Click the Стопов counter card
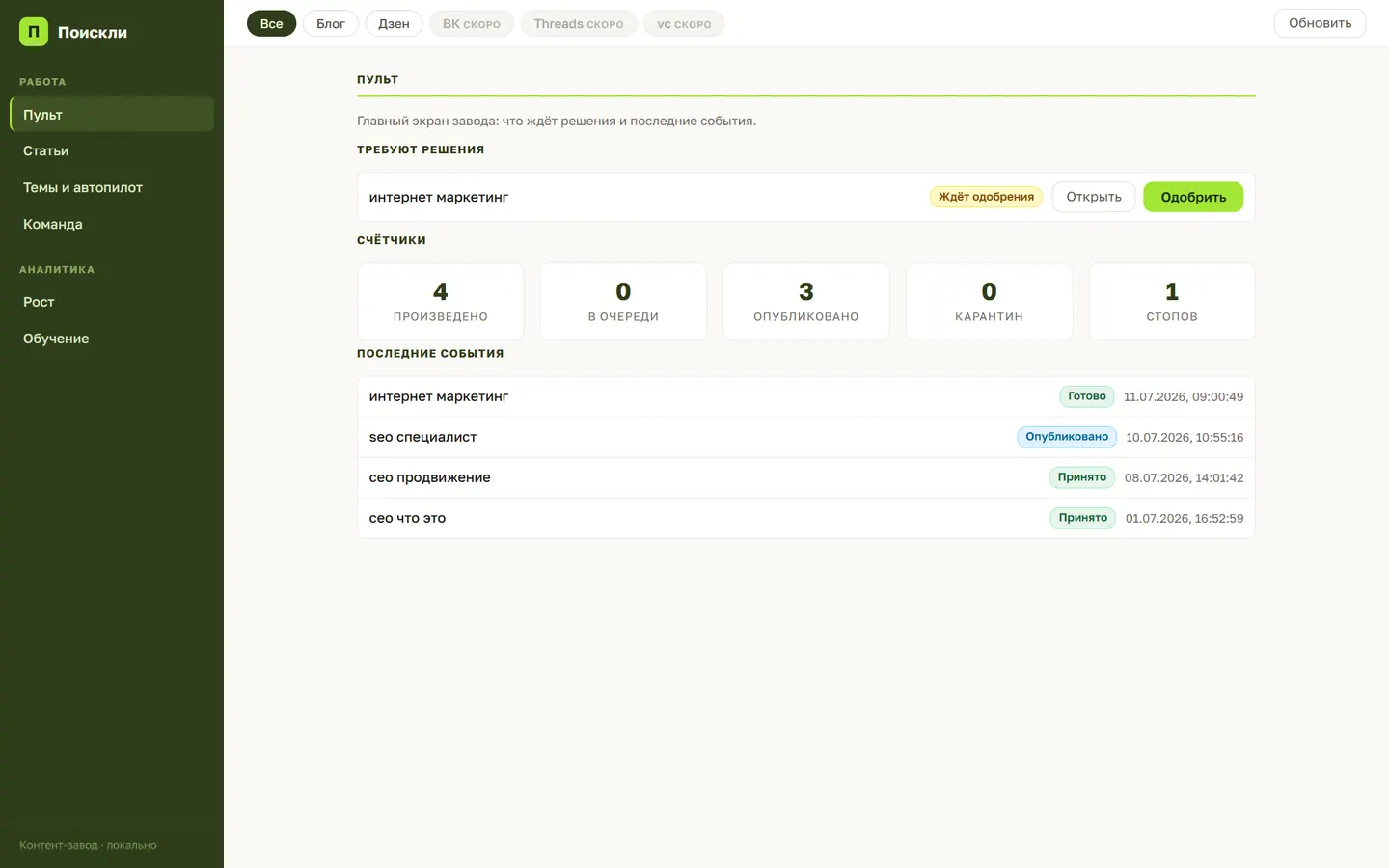The width and height of the screenshot is (1389, 868). pyautogui.click(x=1172, y=302)
